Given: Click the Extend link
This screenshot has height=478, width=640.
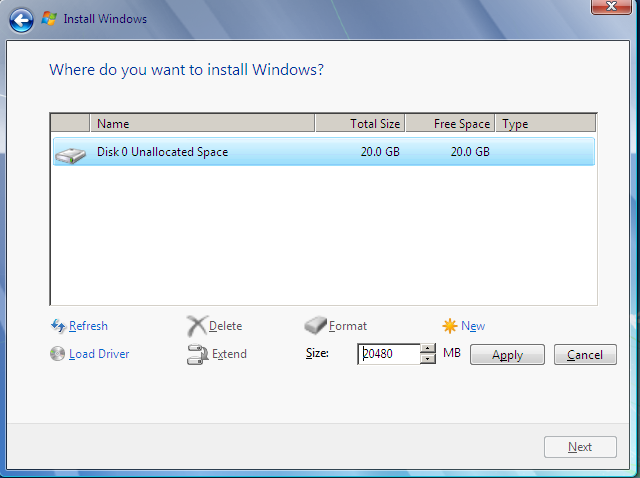Looking at the screenshot, I should pos(229,354).
